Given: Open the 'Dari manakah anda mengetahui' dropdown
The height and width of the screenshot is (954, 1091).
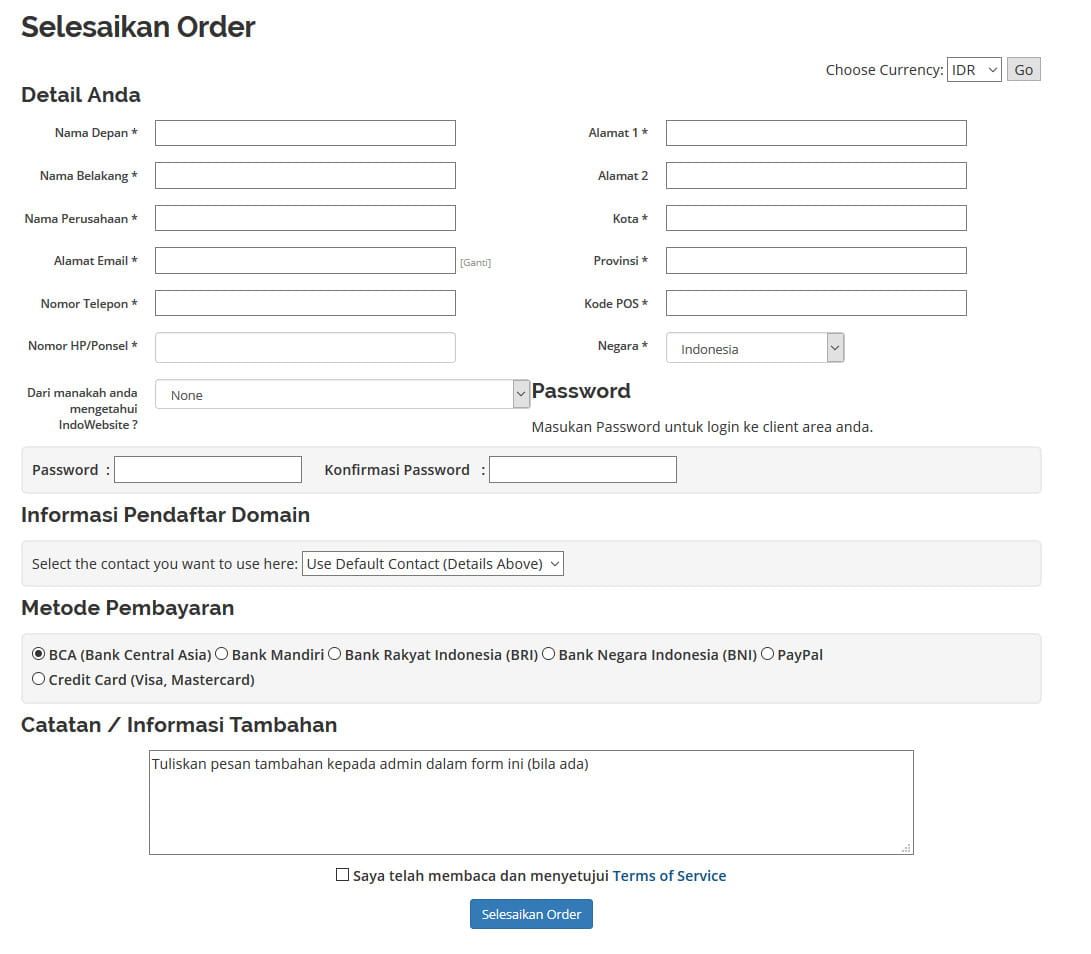Looking at the screenshot, I should [342, 395].
